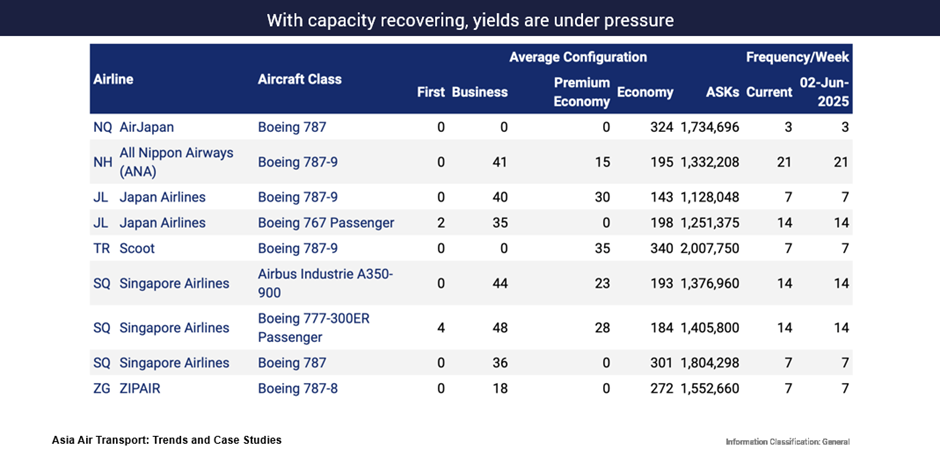Open the ZIPAIR airline link
Screen dimensions: 940x464
tap(140, 388)
